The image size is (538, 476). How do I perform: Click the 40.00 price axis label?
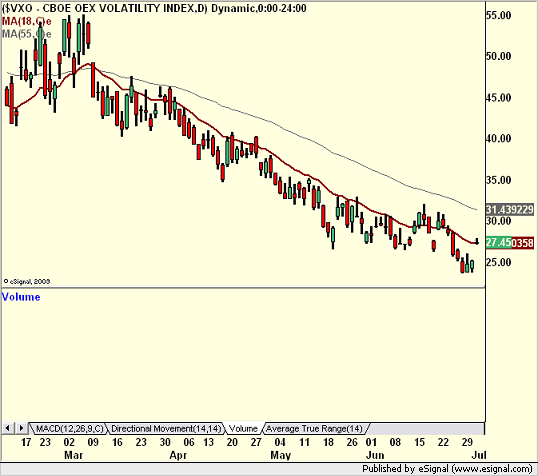[499, 138]
